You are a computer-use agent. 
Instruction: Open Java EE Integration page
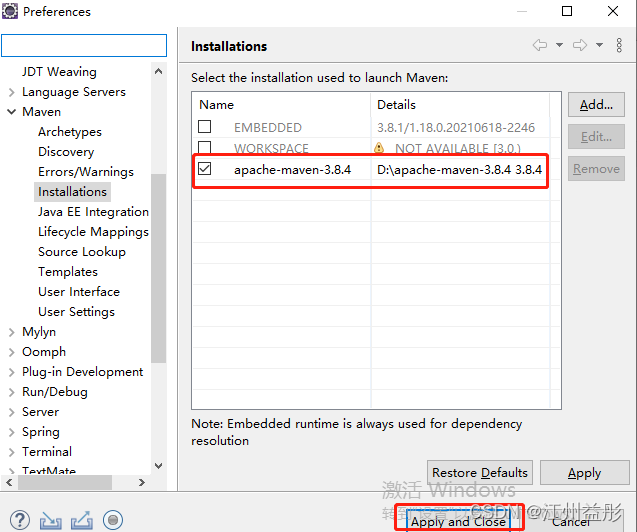point(93,212)
